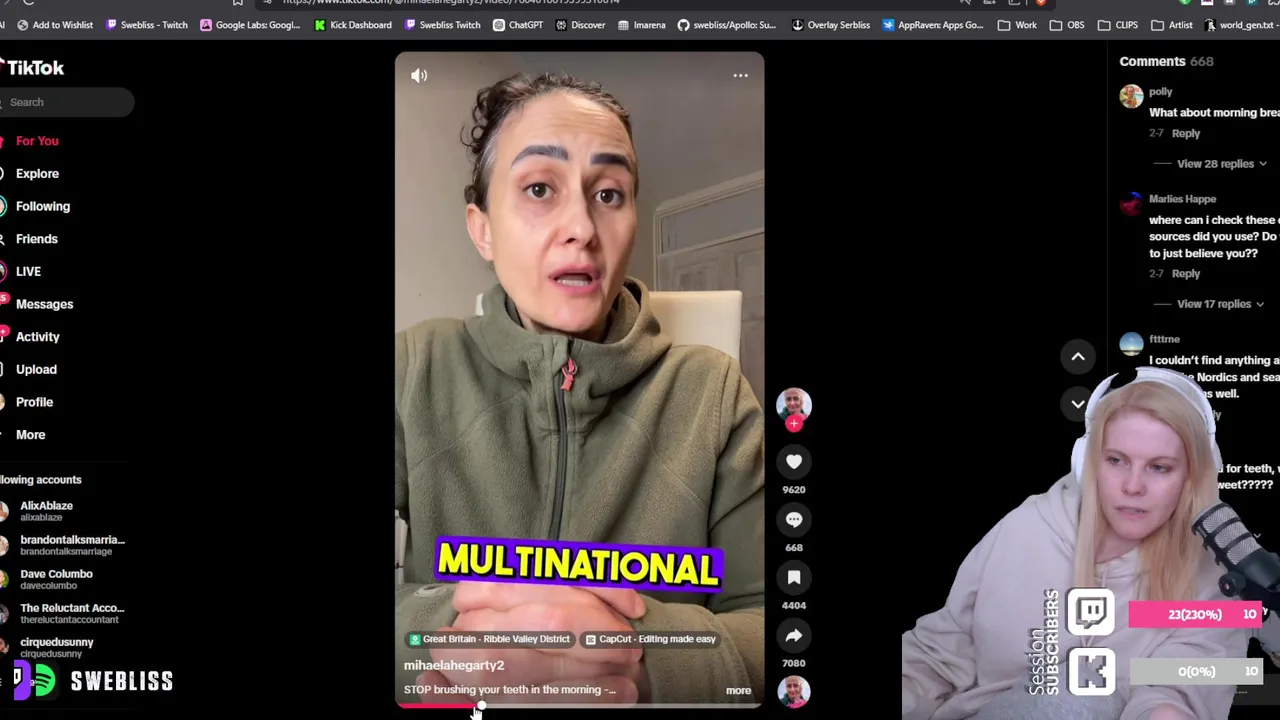Open Great Britain Ribble Valley location tag
The height and width of the screenshot is (720, 1280).
489,639
